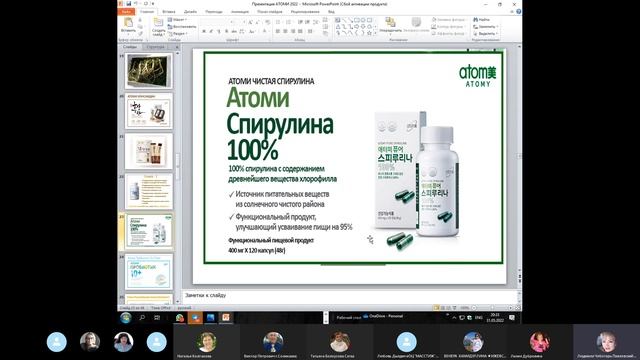The width and height of the screenshot is (640, 360).
Task: Open the Вставка ribbon tab
Action: [169, 12]
